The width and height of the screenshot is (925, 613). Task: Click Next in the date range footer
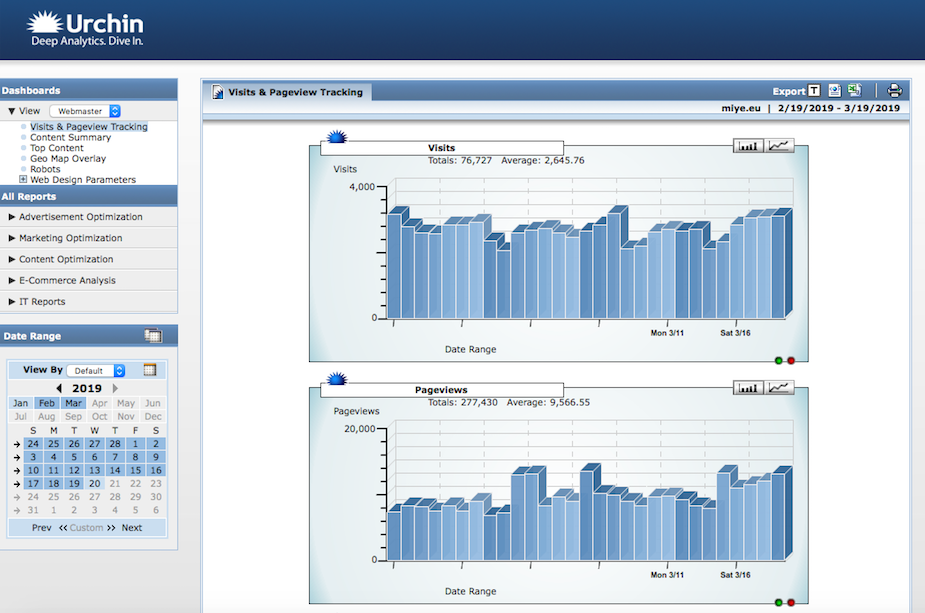[132, 528]
